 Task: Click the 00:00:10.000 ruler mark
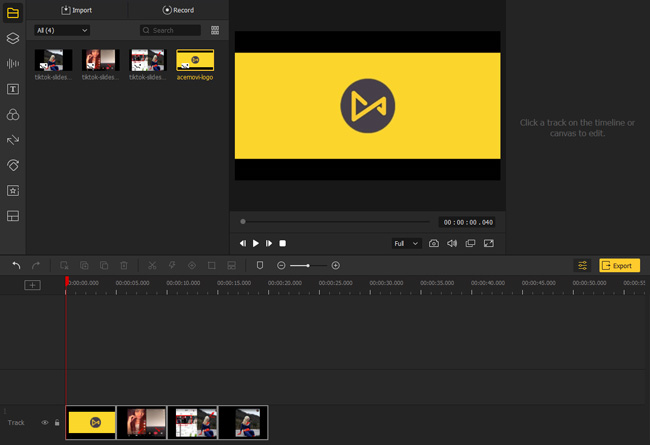[x=183, y=283]
